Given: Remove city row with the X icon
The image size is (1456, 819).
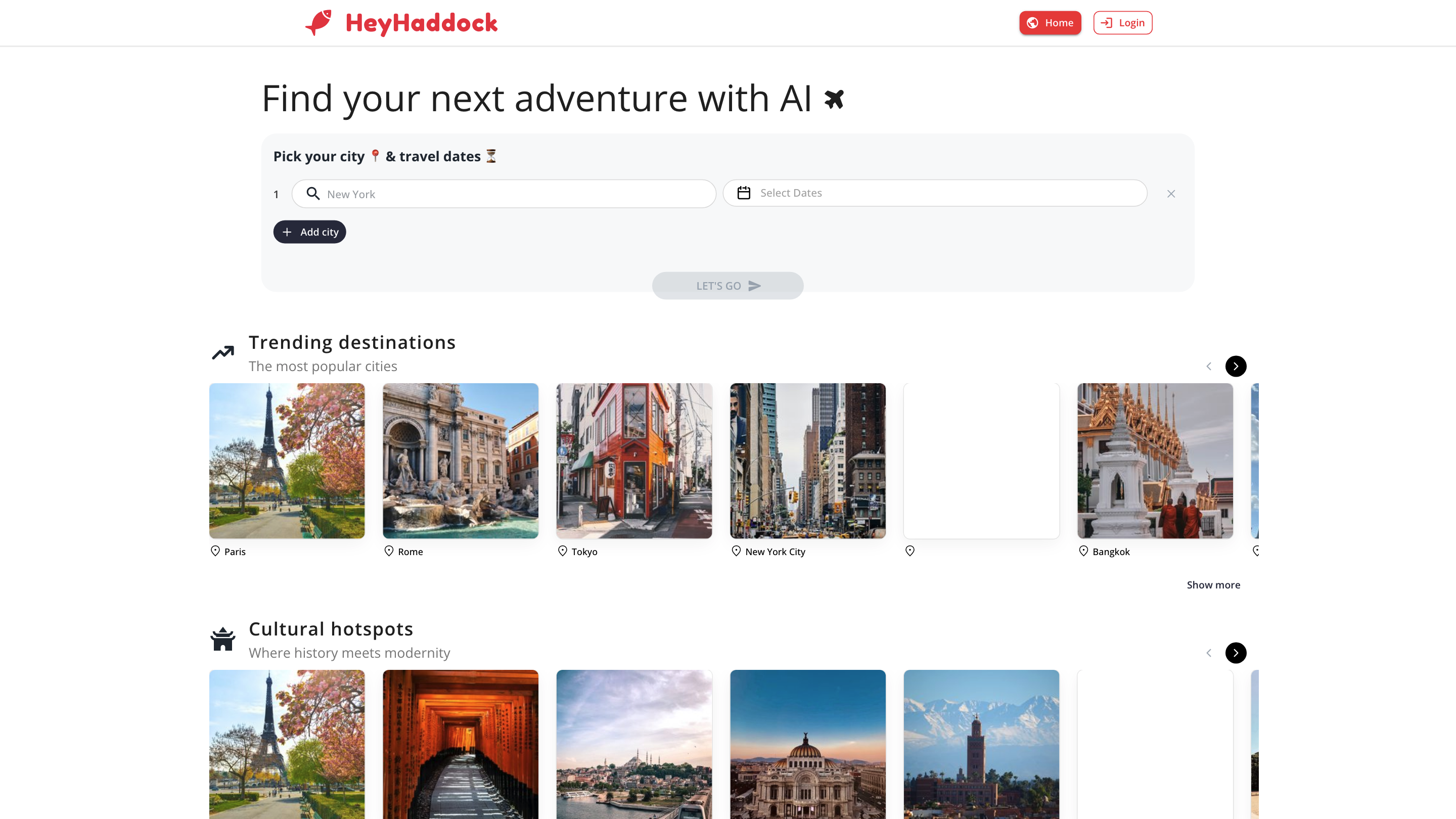Looking at the screenshot, I should pos(1171,194).
